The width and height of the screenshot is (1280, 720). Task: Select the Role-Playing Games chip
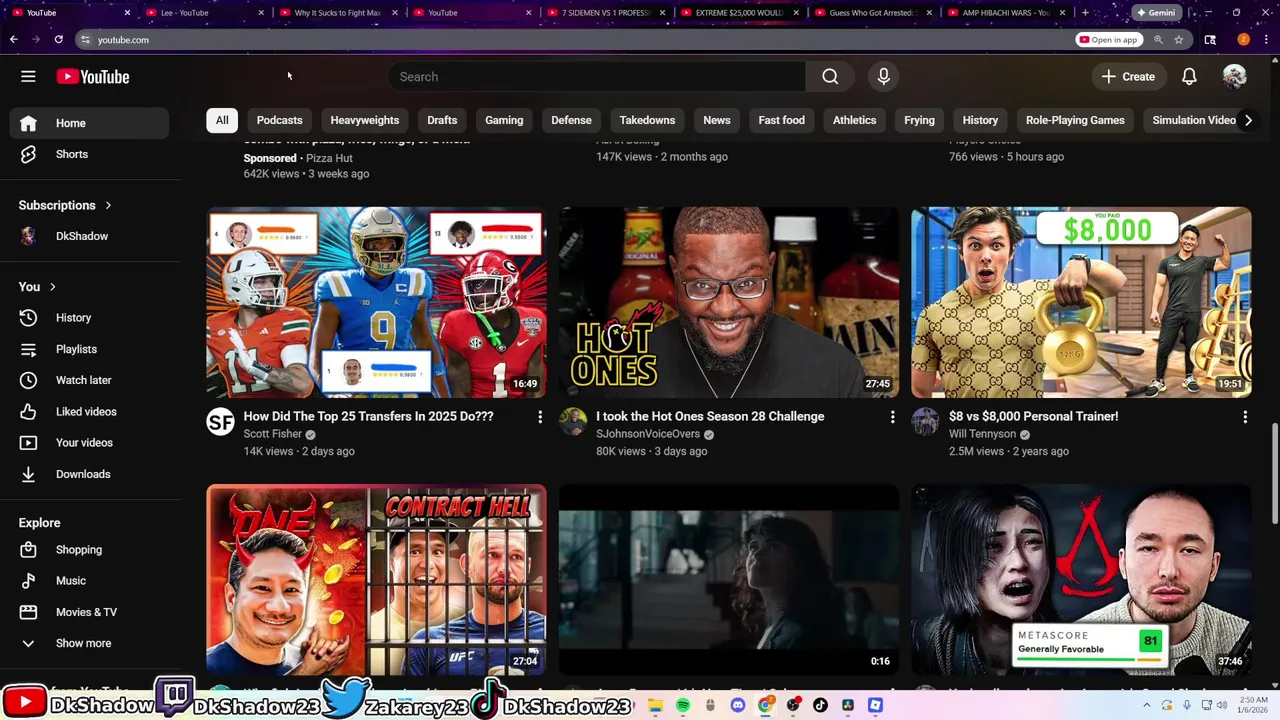click(x=1075, y=120)
